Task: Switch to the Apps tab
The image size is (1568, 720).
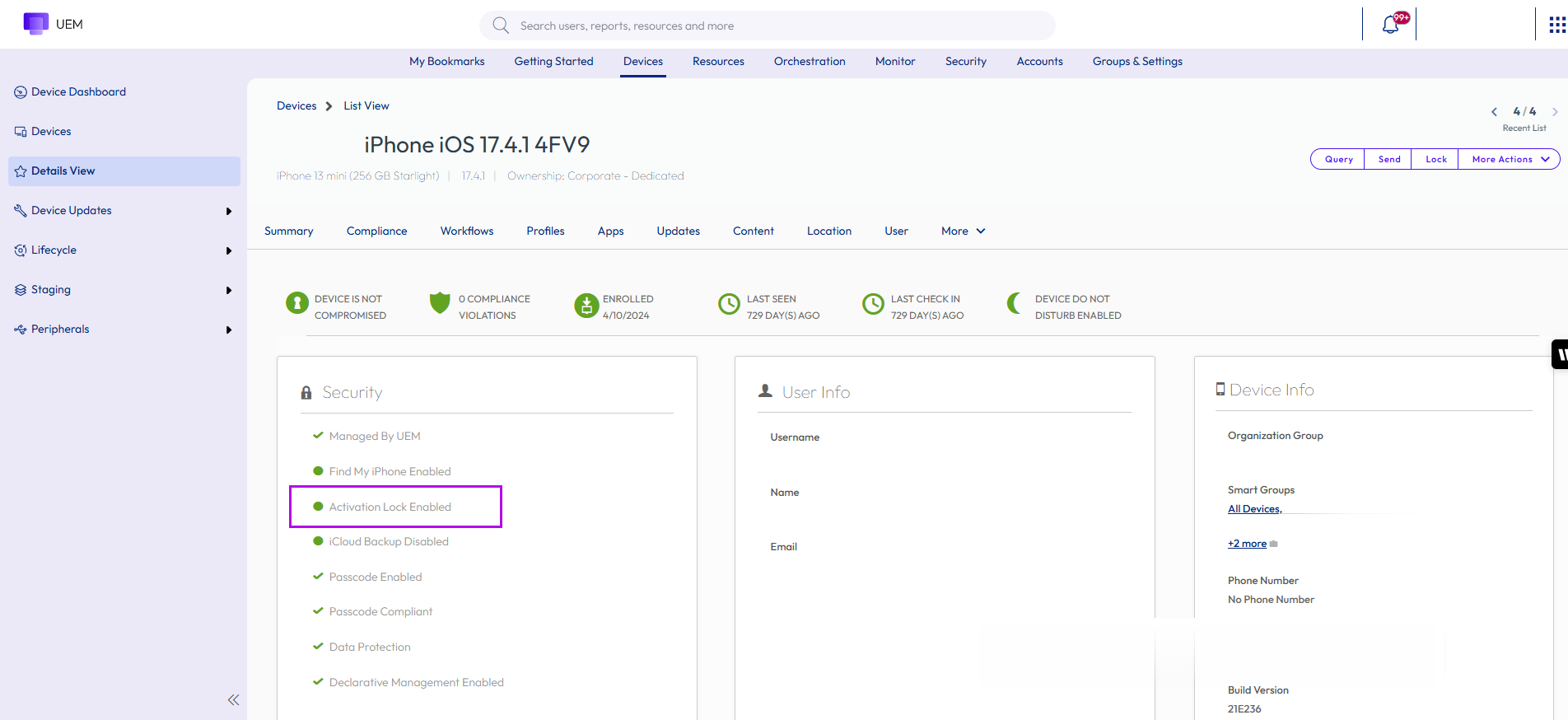Action: 611,231
